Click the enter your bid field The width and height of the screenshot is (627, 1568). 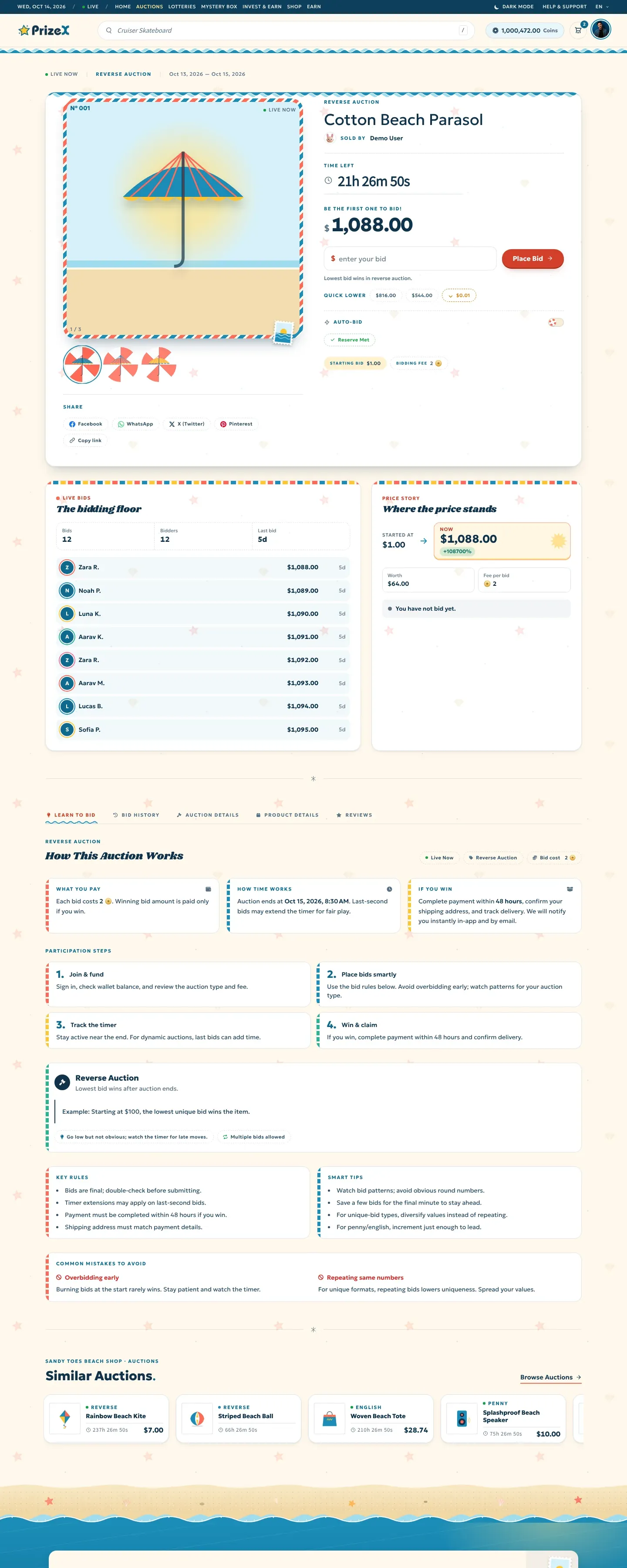tap(410, 259)
